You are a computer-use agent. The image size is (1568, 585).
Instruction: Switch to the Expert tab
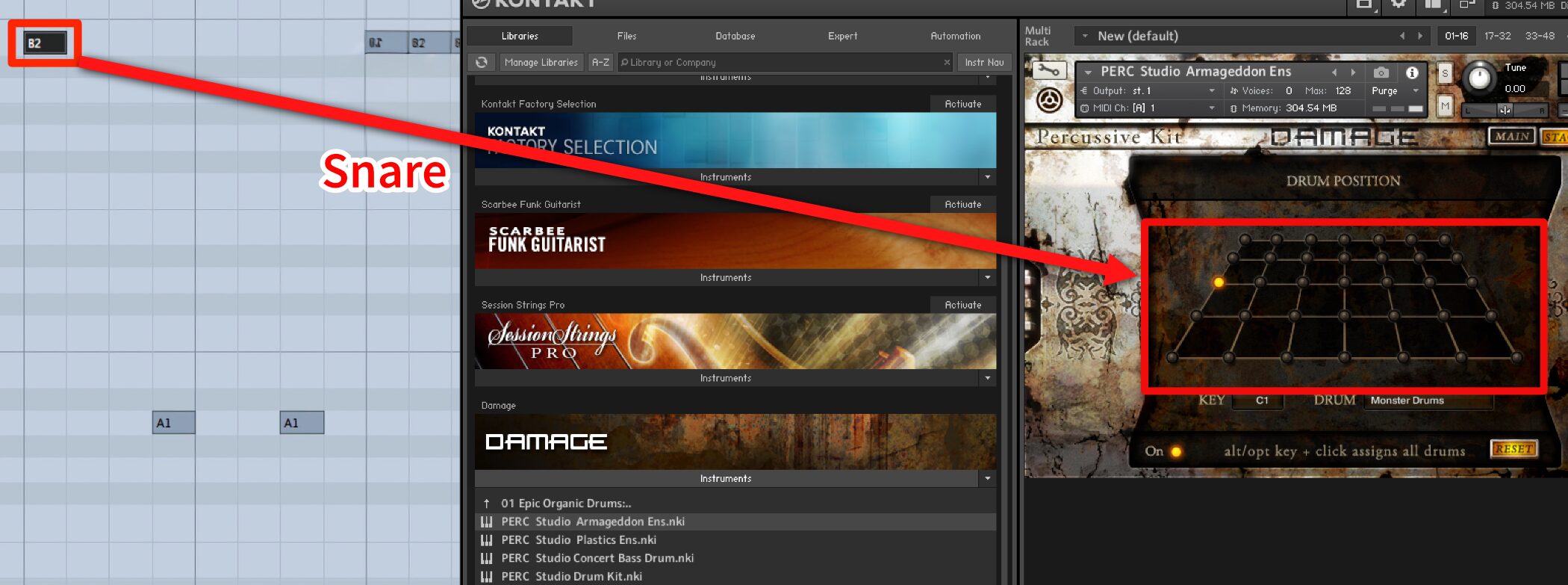pyautogui.click(x=842, y=36)
